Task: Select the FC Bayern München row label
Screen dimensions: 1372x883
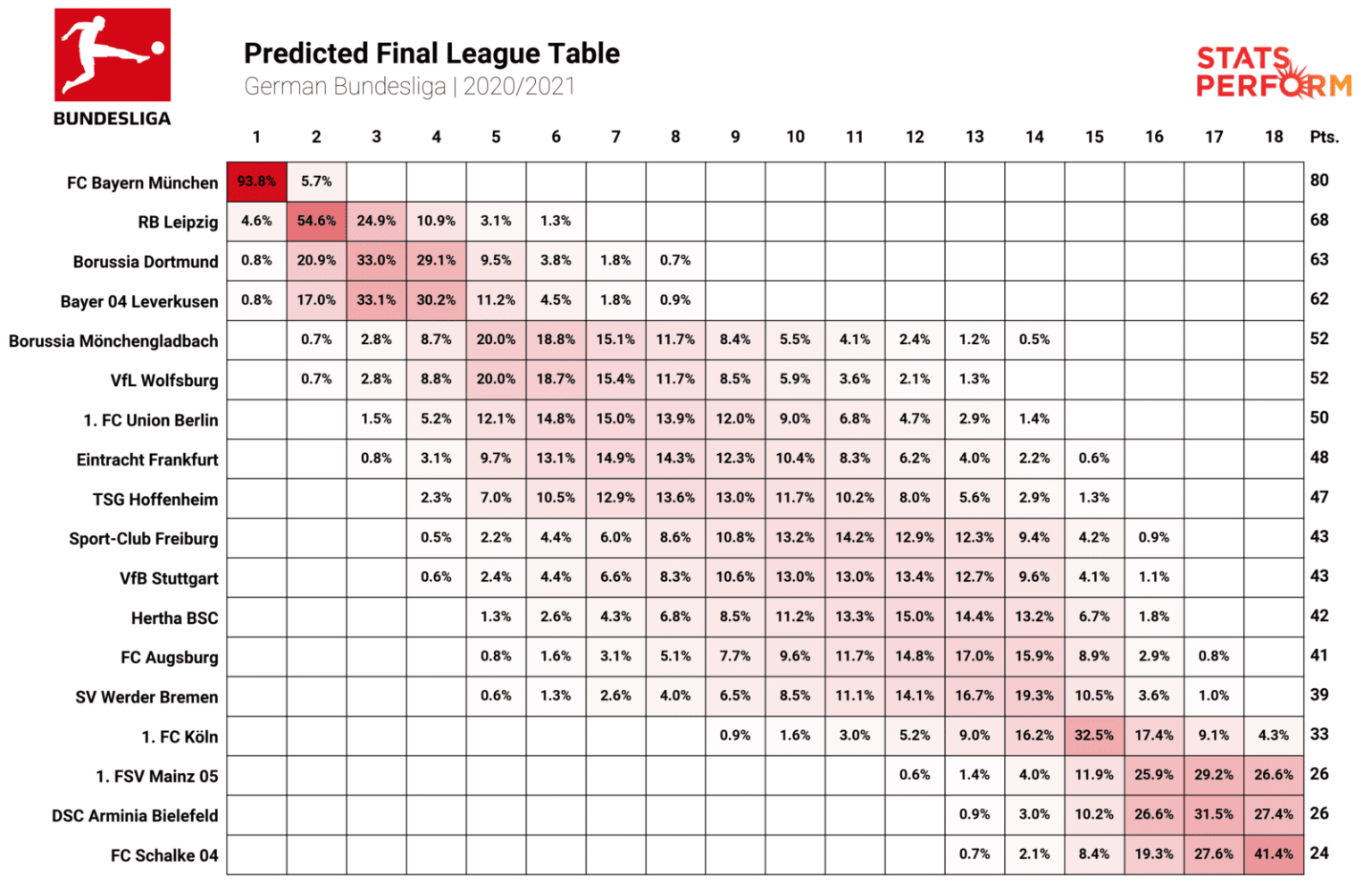Action: pyautogui.click(x=142, y=183)
